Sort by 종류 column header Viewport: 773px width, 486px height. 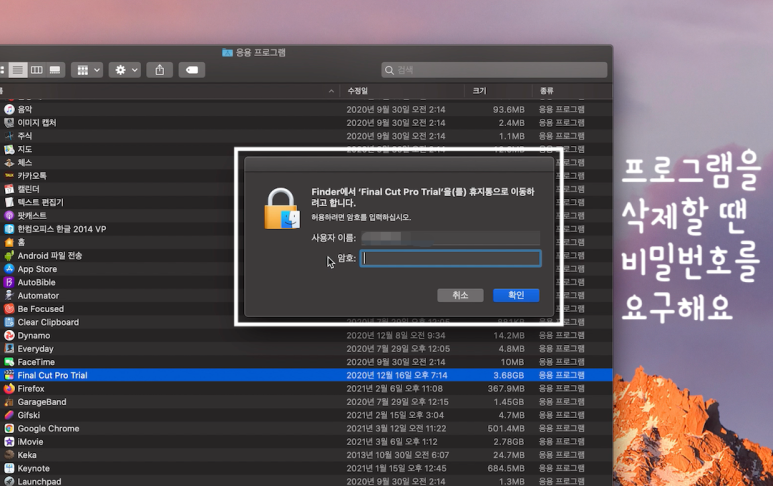tap(546, 91)
